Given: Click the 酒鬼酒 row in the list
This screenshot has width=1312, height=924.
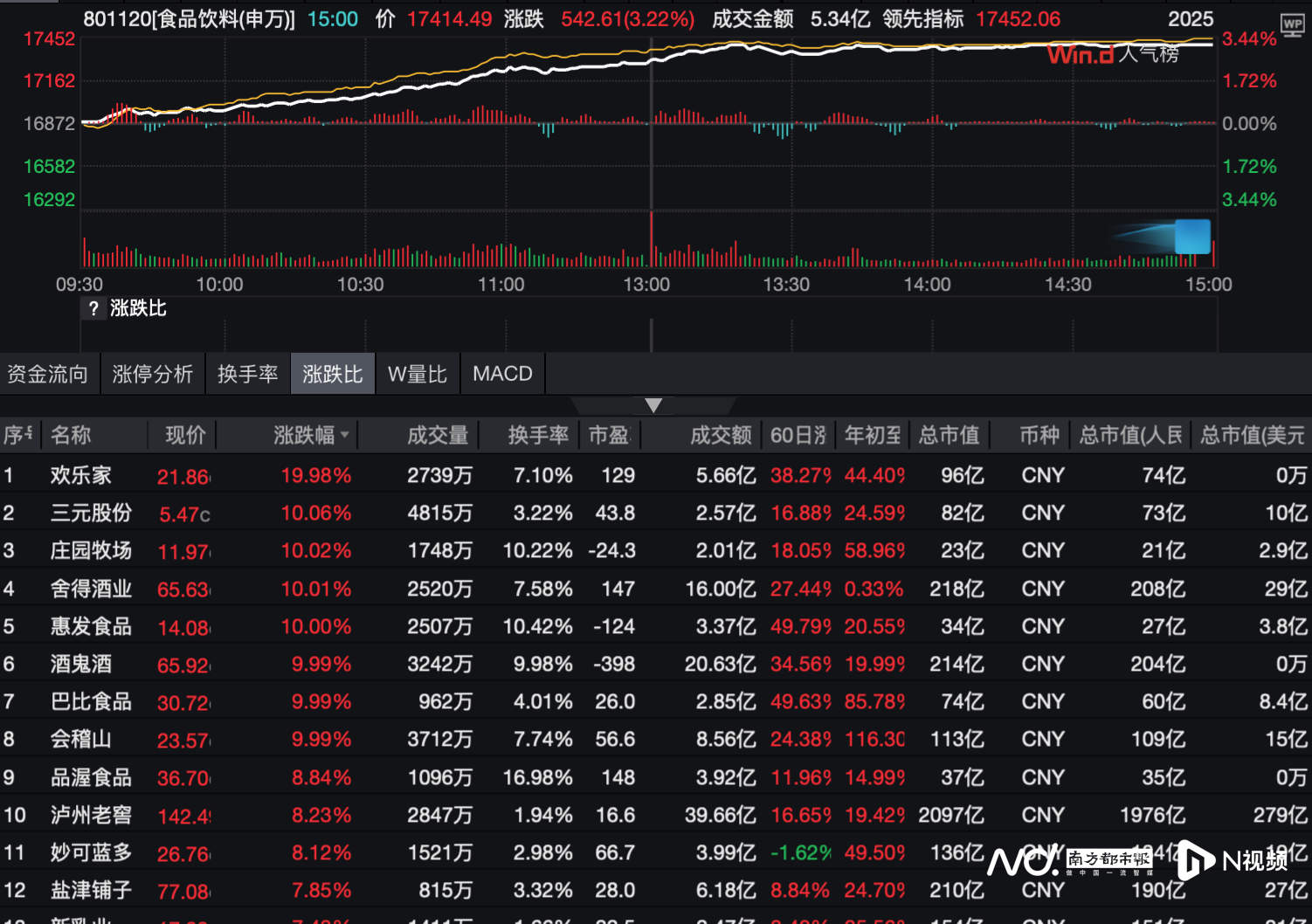Looking at the screenshot, I should [x=79, y=664].
